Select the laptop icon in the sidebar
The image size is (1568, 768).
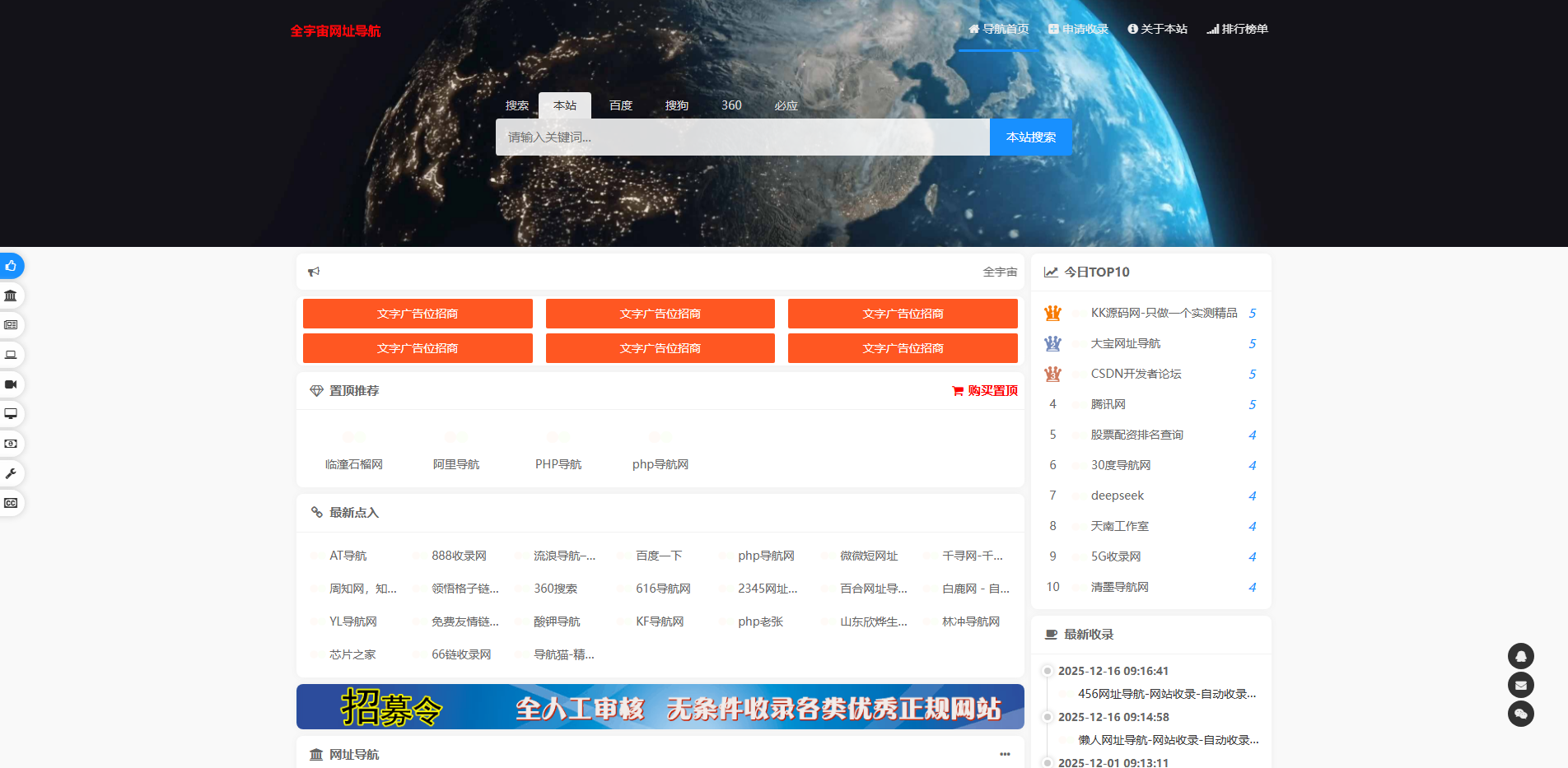coord(12,354)
